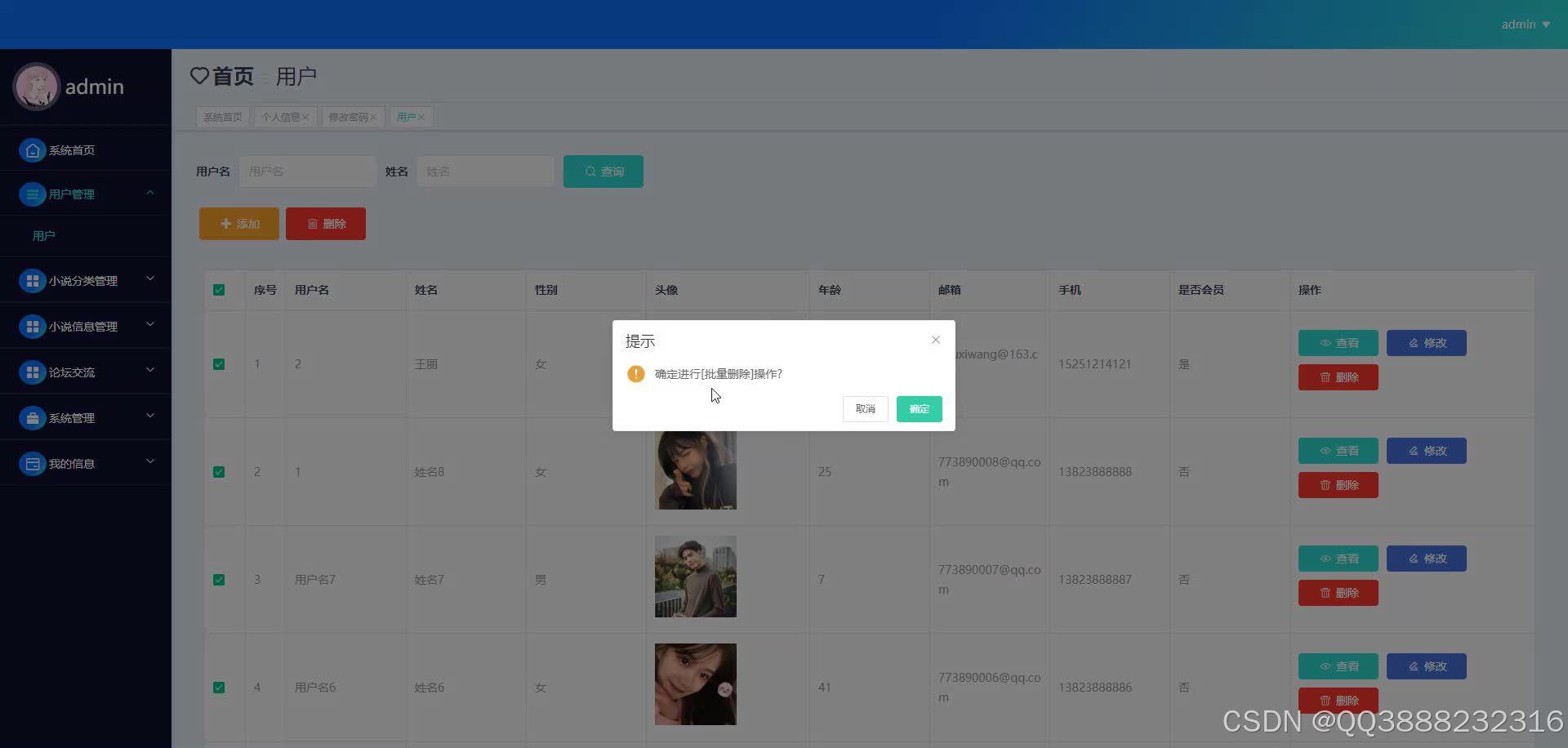
Task: Expand 小说分类管理 chevron
Action: click(150, 279)
